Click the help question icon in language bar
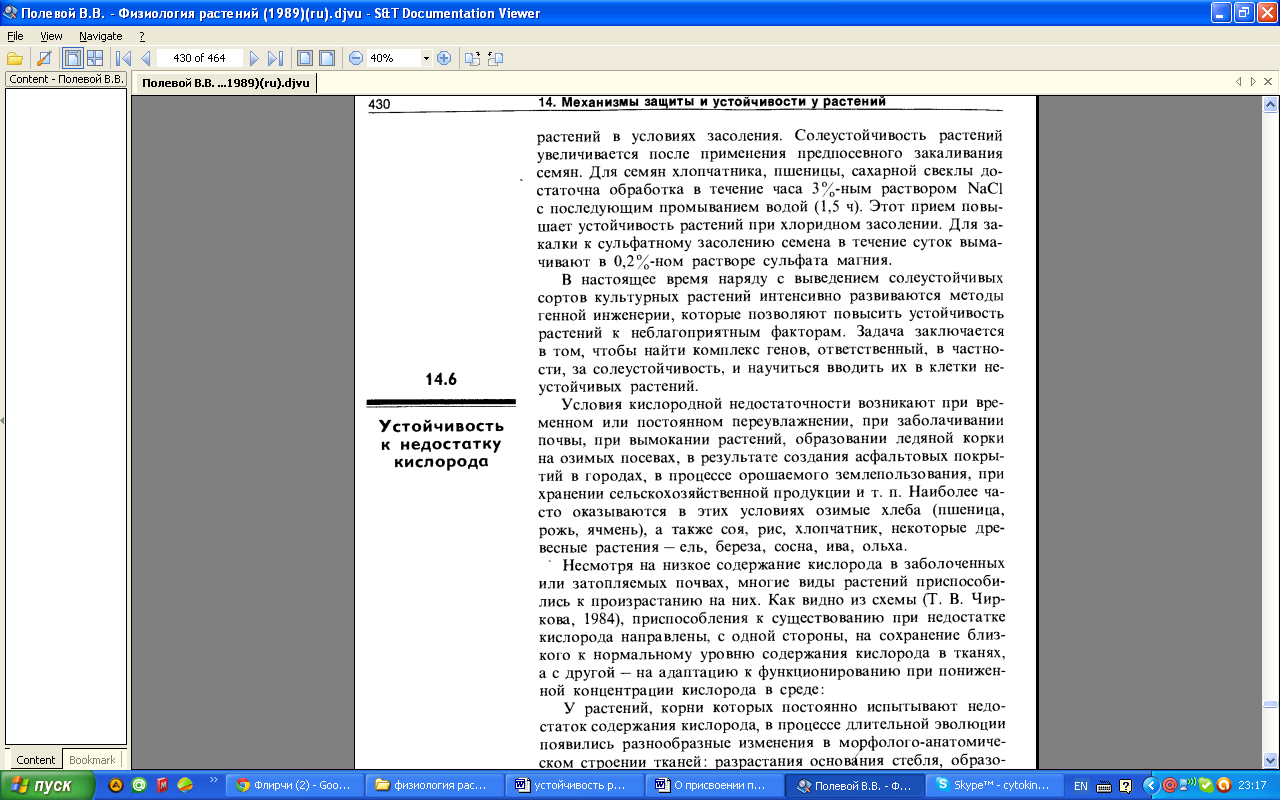 (1125, 786)
